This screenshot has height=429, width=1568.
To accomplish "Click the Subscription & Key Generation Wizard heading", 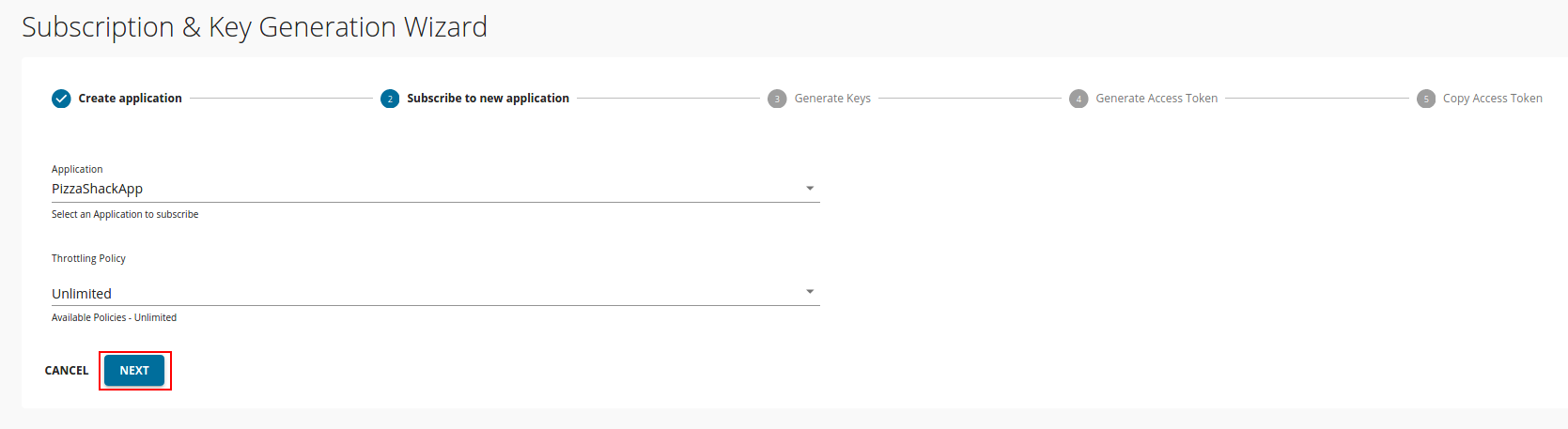I will coord(255,27).
